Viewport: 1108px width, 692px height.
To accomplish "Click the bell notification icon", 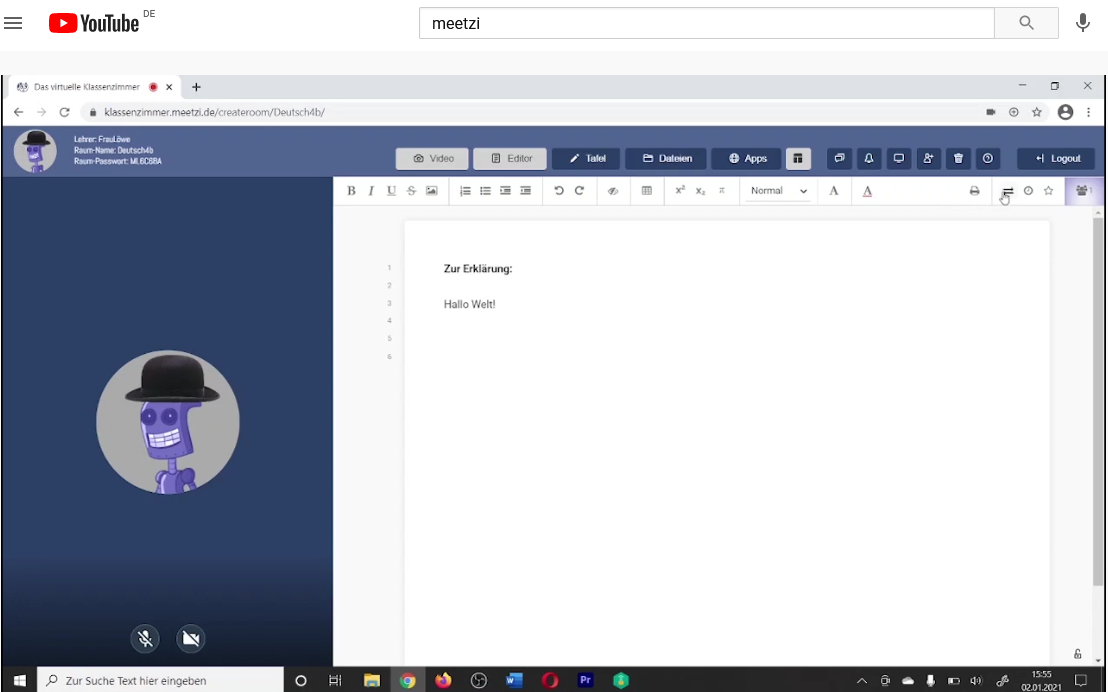I will [x=869, y=158].
